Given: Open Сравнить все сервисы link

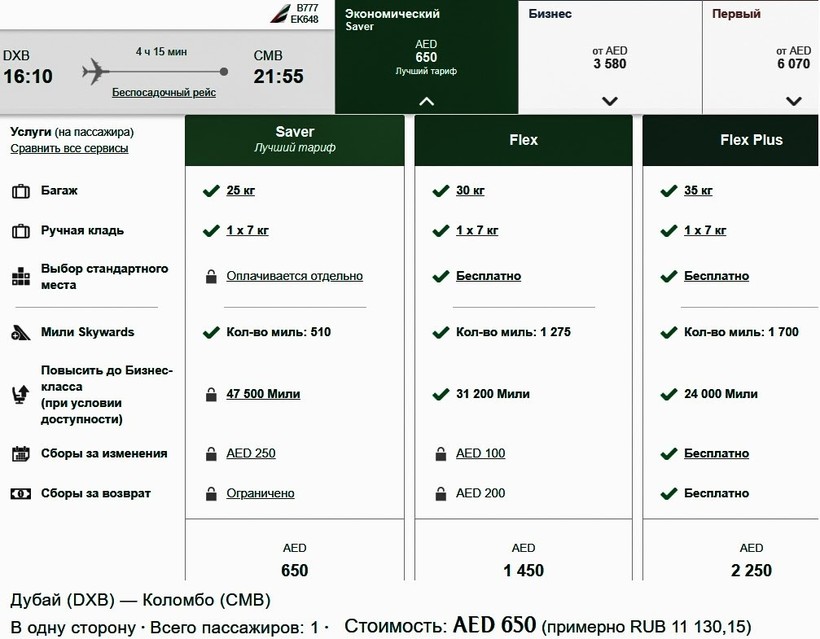Looking at the screenshot, I should click(x=69, y=149).
